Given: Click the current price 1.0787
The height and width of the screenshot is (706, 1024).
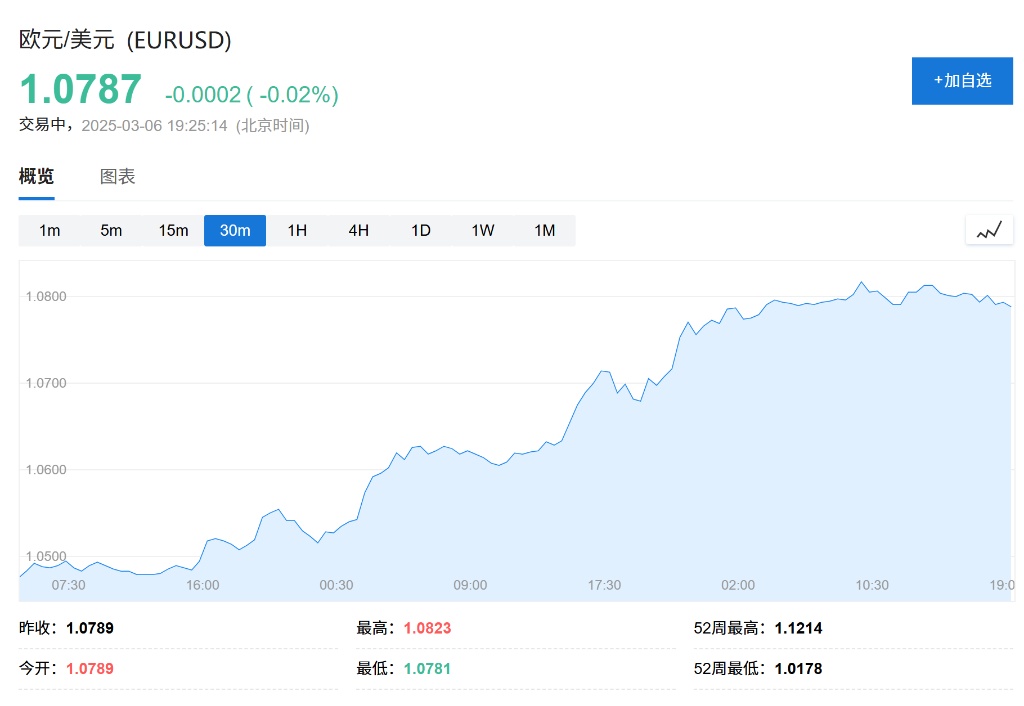Looking at the screenshot, I should click(x=81, y=90).
